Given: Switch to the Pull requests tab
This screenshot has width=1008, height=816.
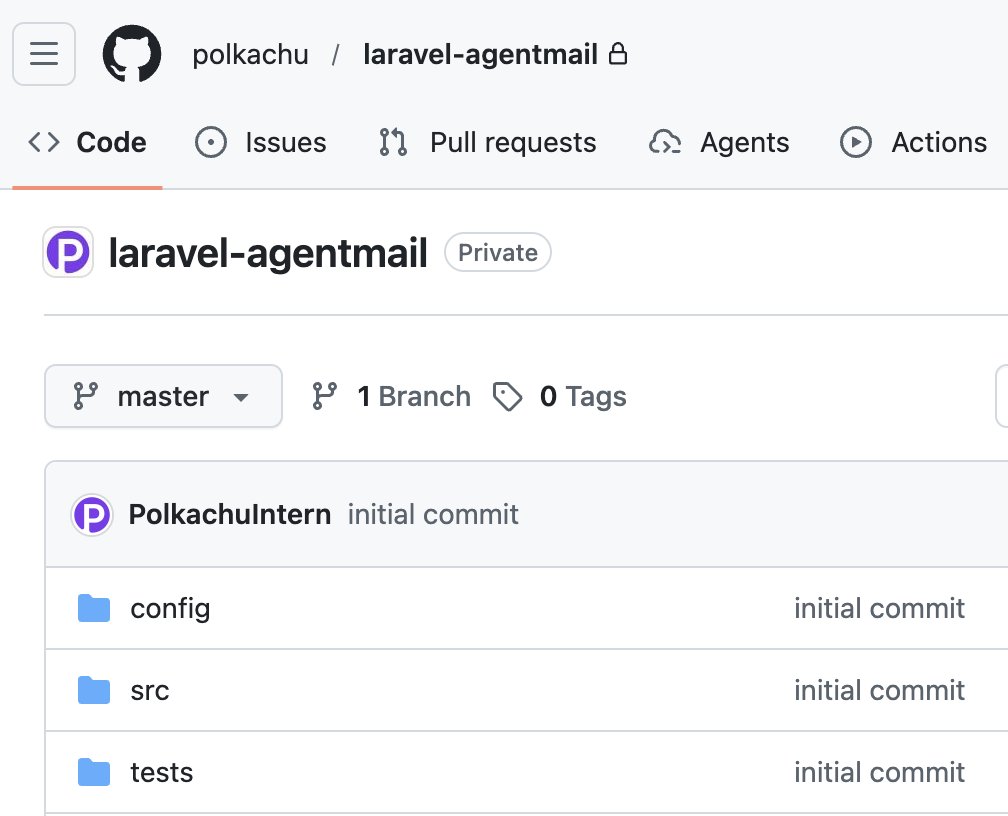Looking at the screenshot, I should (x=488, y=143).
